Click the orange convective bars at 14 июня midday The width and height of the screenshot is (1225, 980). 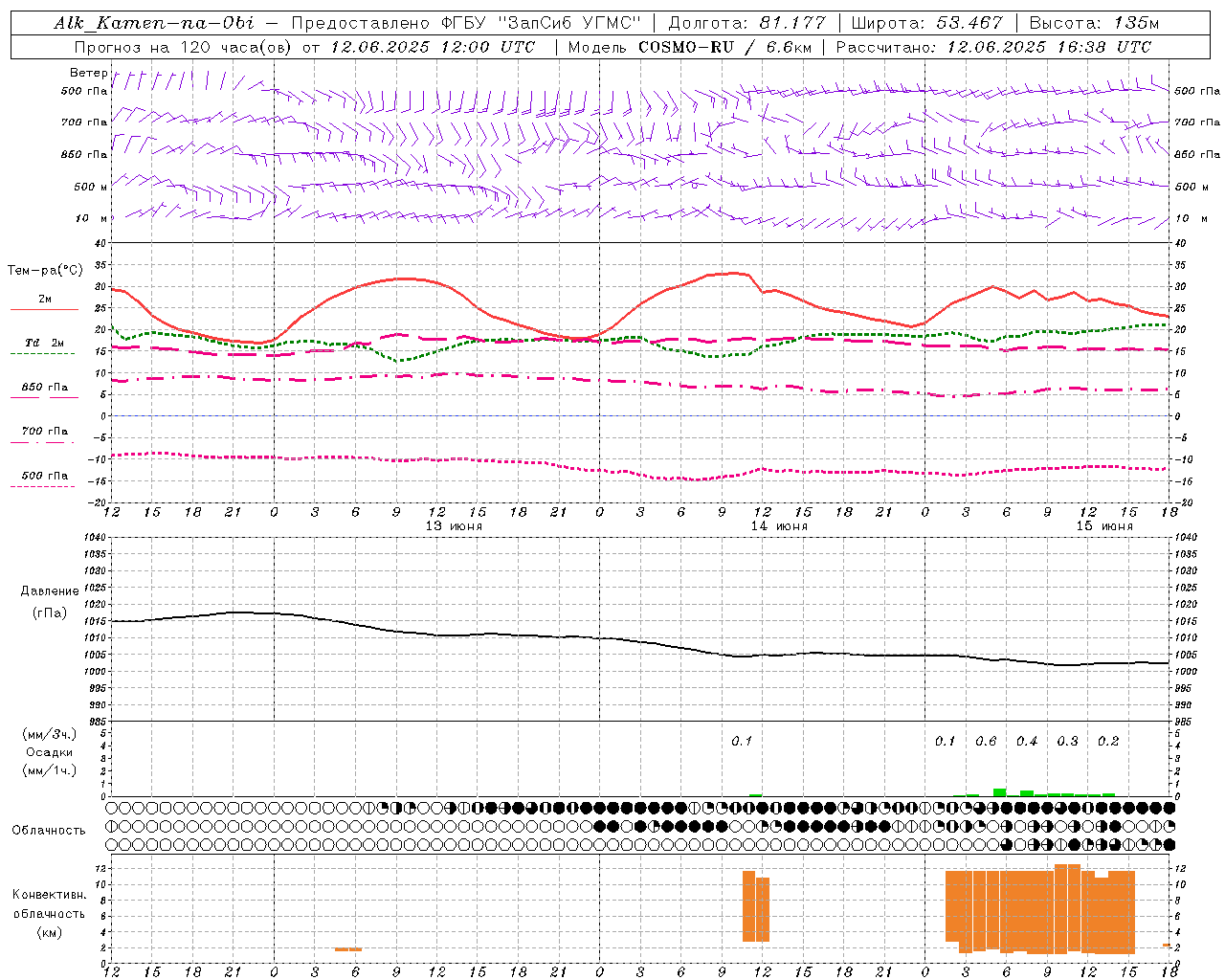[x=756, y=906]
